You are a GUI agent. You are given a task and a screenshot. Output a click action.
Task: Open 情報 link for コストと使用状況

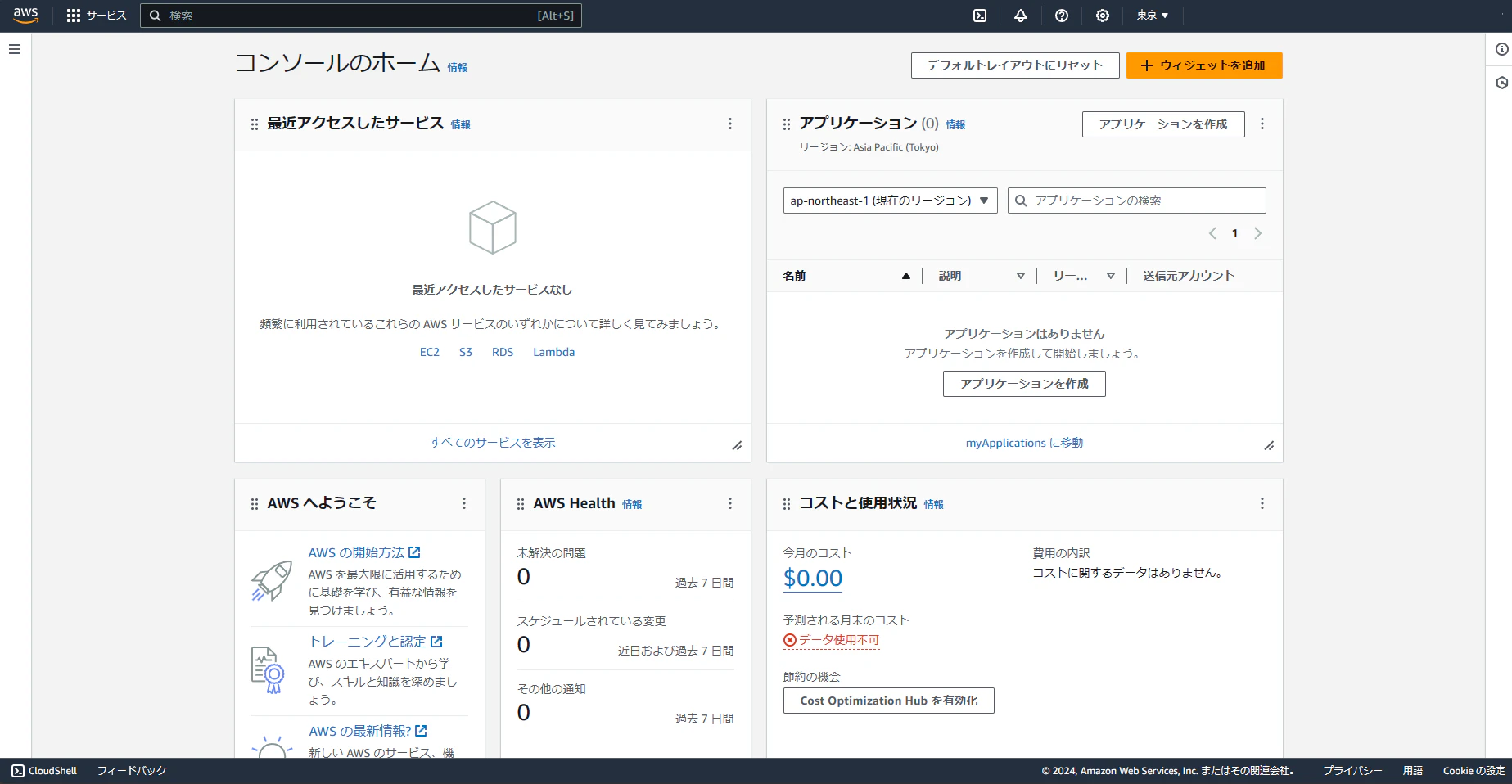pos(934,505)
